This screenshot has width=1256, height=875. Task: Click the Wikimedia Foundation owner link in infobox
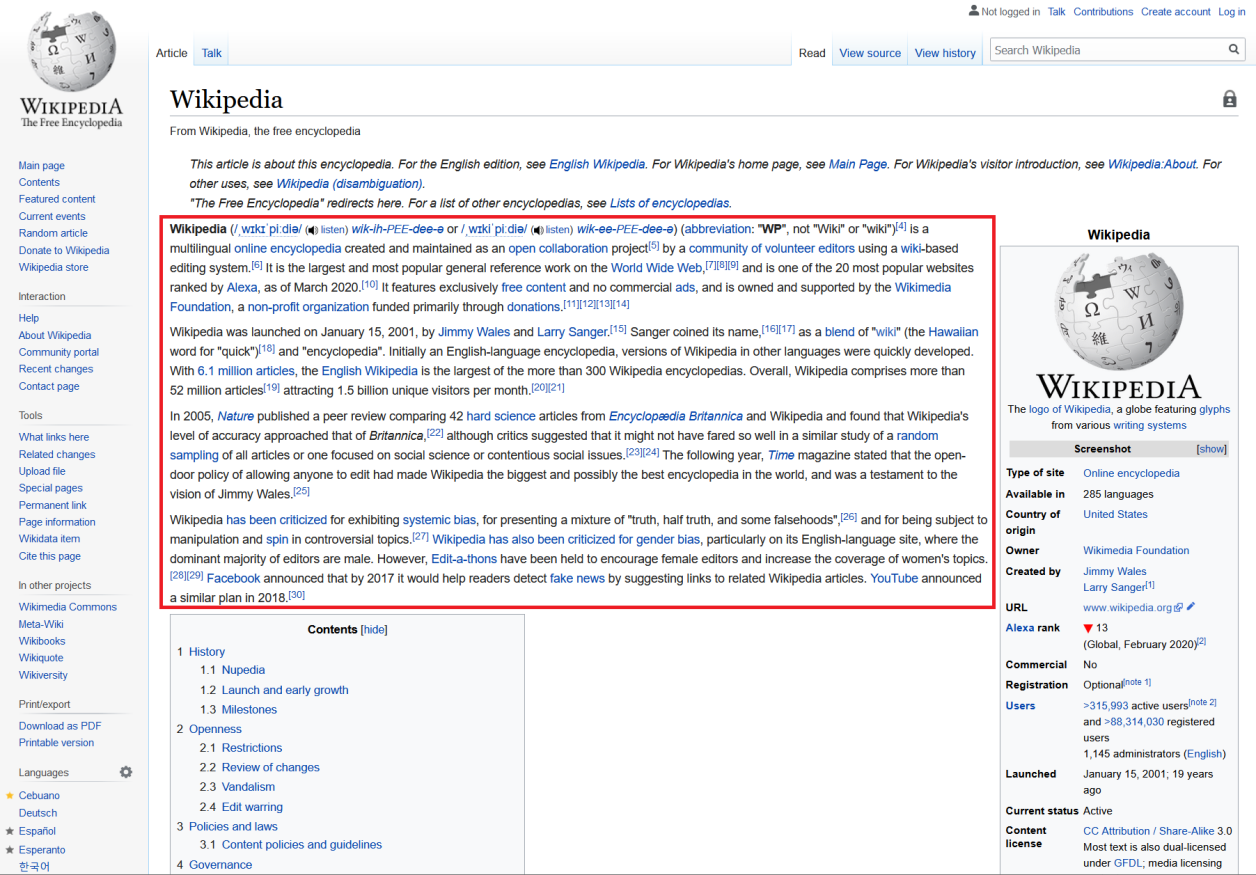tap(1136, 551)
